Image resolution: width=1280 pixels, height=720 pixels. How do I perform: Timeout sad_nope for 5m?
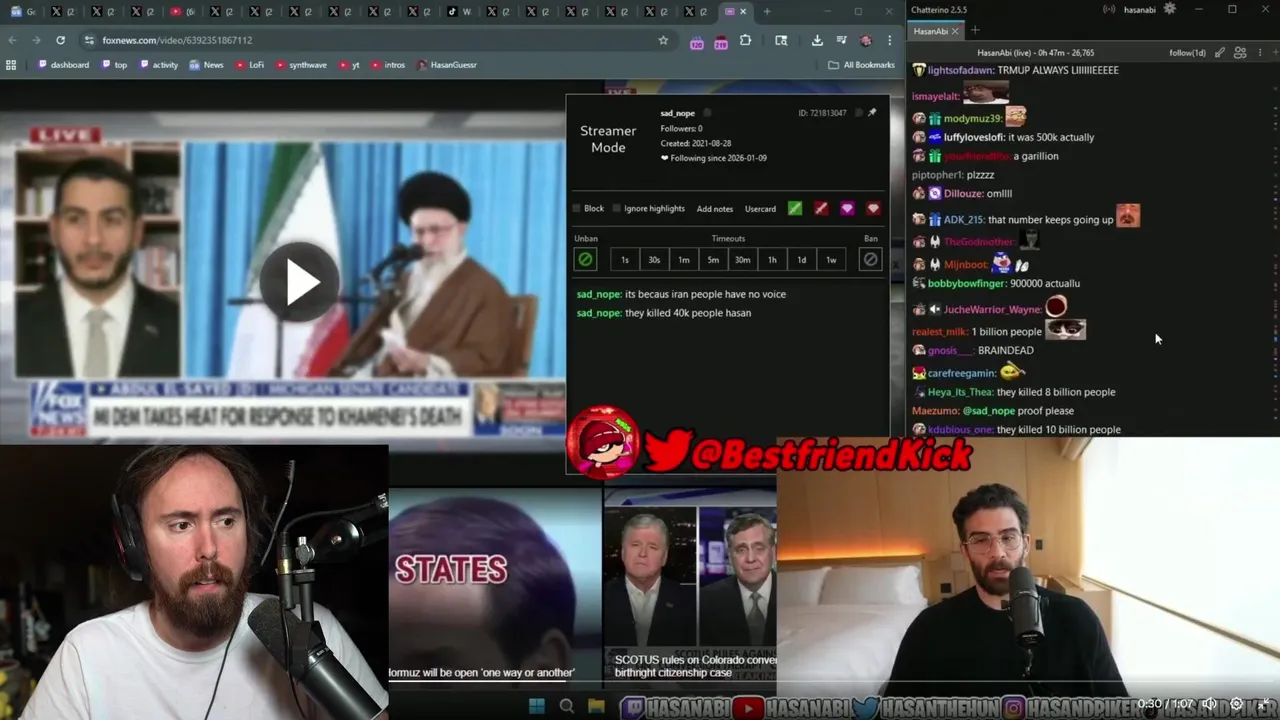pos(713,260)
